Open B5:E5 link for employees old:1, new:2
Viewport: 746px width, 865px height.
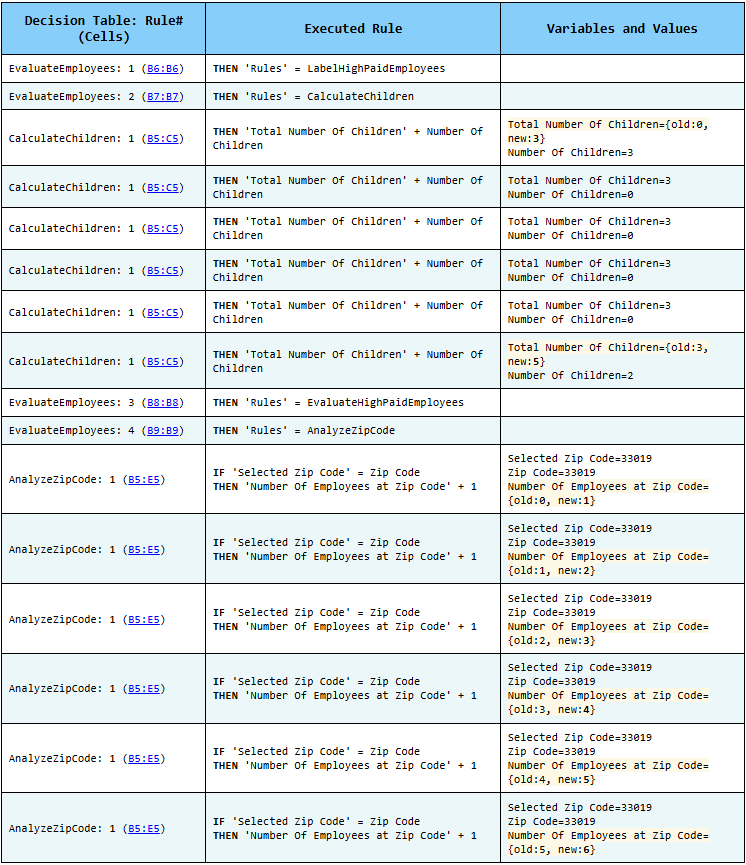[144, 549]
